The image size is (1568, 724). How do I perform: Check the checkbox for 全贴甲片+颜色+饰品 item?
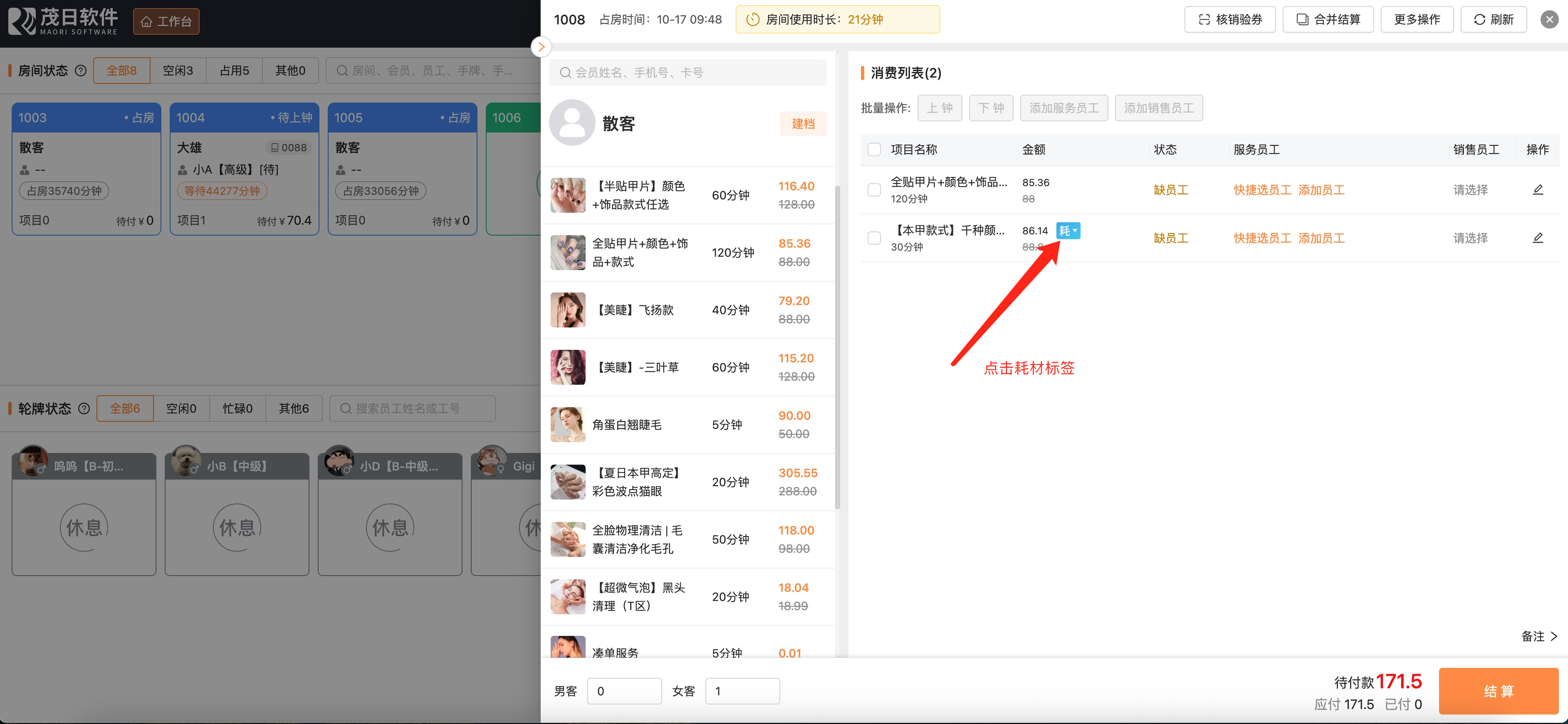pos(874,190)
